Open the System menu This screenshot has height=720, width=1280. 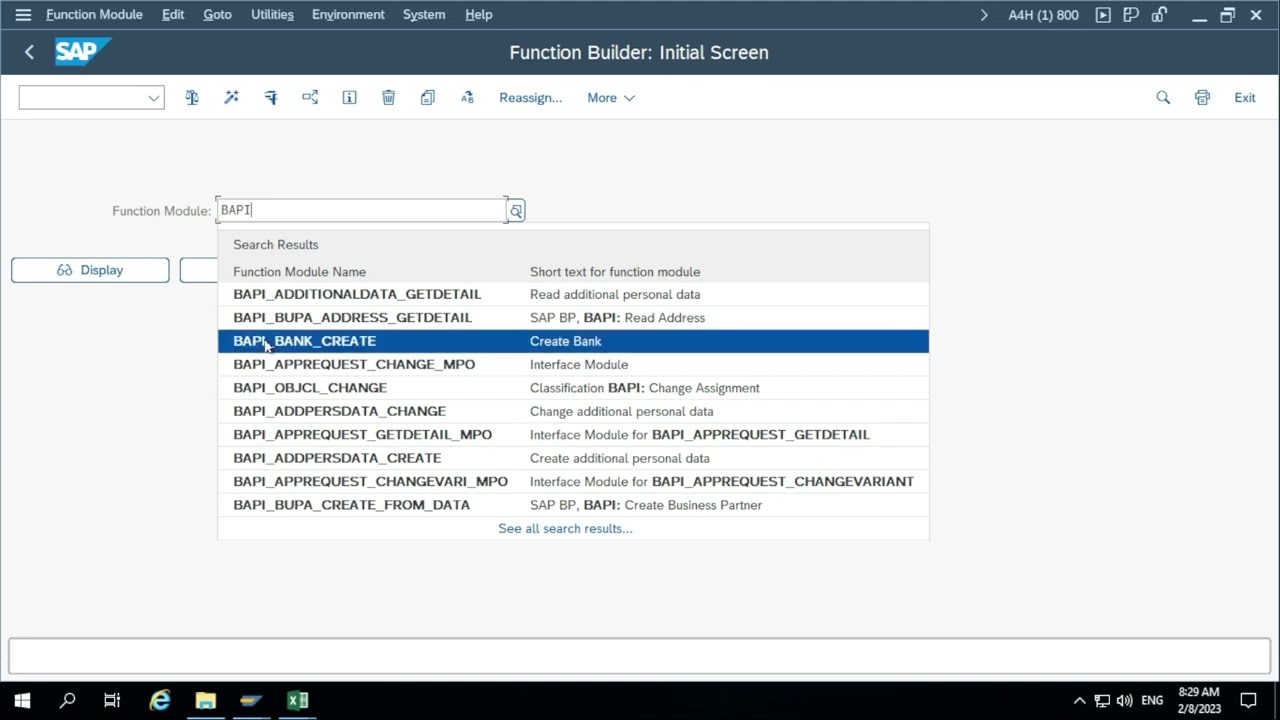[x=424, y=15]
